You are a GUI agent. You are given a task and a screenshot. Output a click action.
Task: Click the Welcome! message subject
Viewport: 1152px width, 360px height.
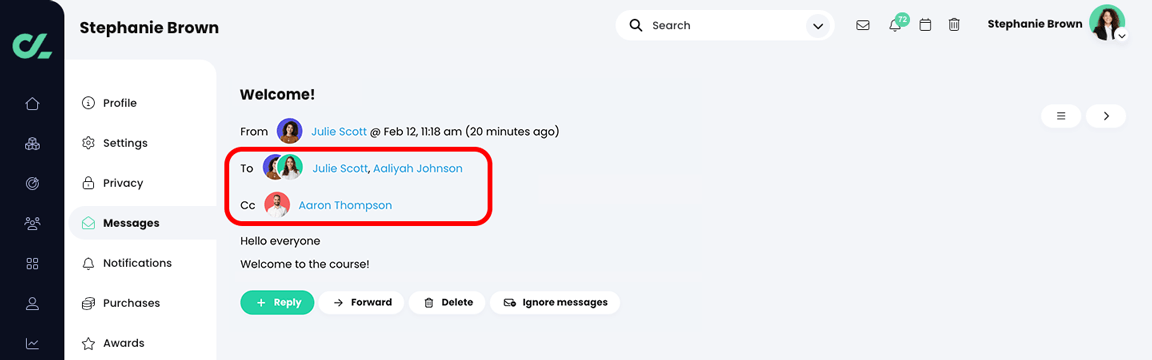pos(277,95)
